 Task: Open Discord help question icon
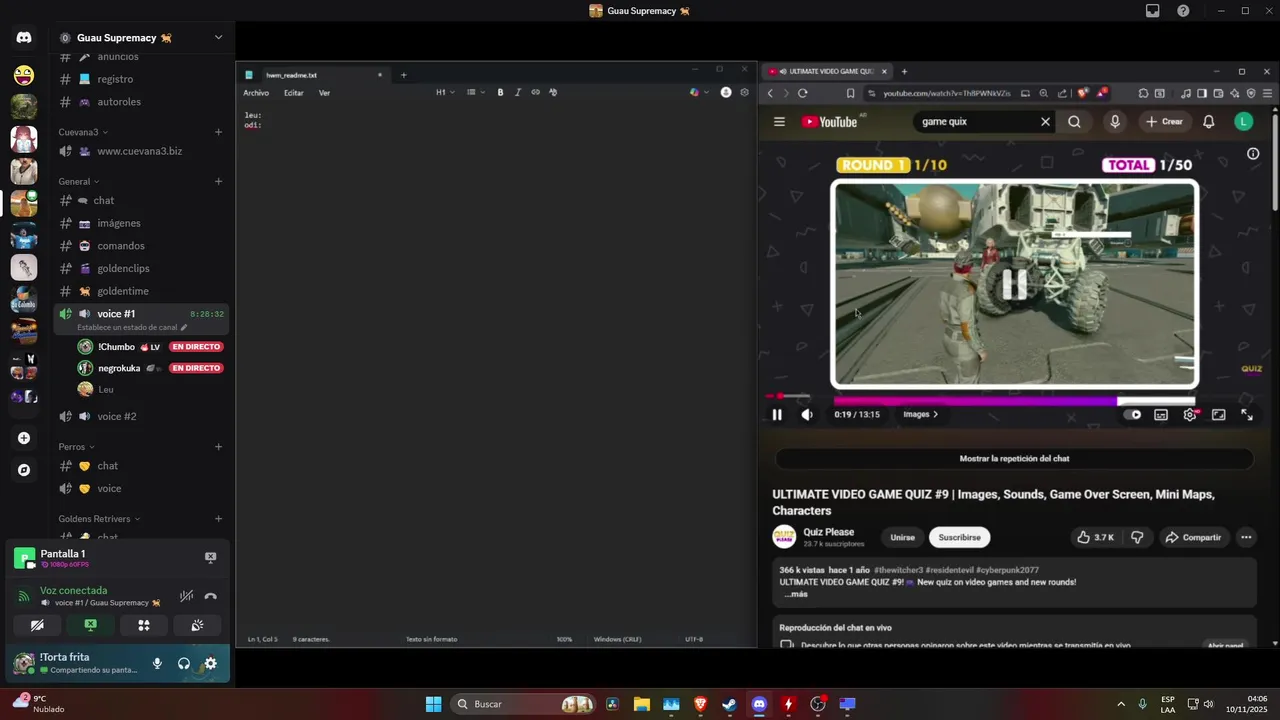click(x=1183, y=11)
